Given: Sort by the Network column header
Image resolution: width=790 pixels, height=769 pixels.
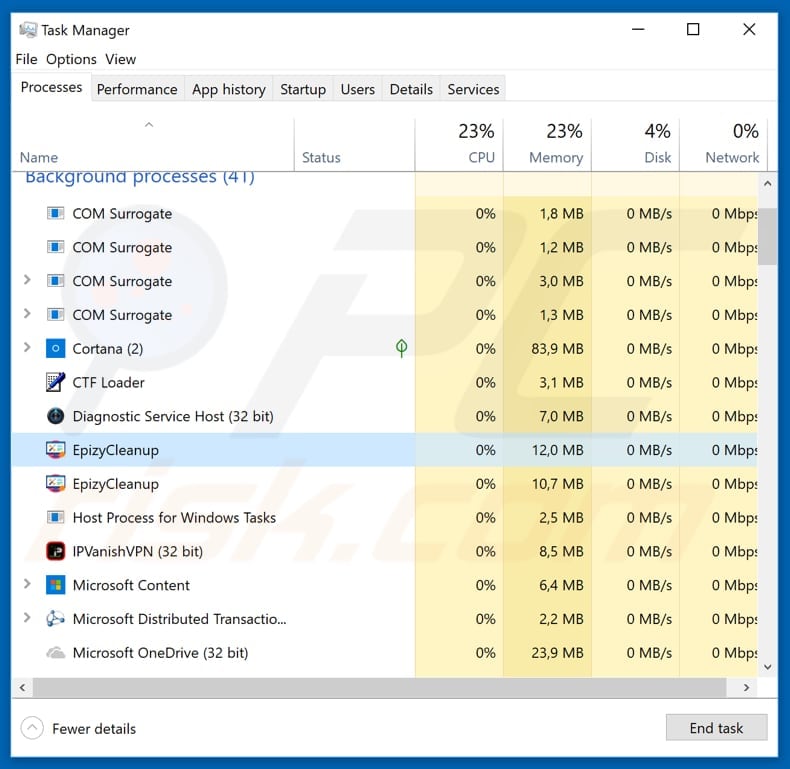Looking at the screenshot, I should (723, 145).
